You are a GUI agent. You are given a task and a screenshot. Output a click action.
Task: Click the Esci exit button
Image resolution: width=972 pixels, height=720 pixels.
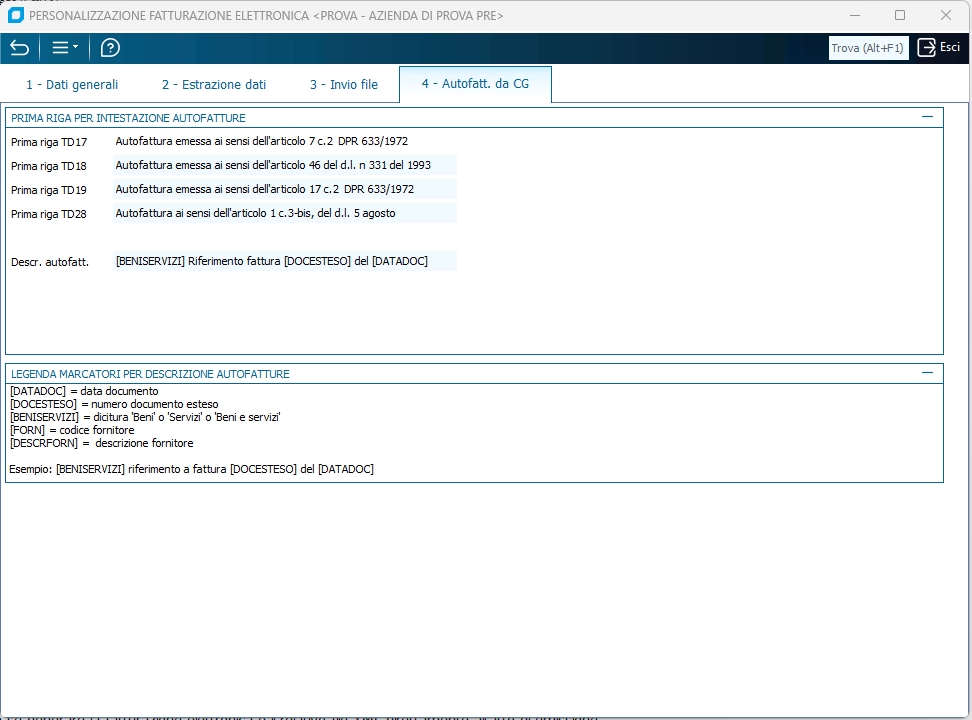tap(939, 48)
